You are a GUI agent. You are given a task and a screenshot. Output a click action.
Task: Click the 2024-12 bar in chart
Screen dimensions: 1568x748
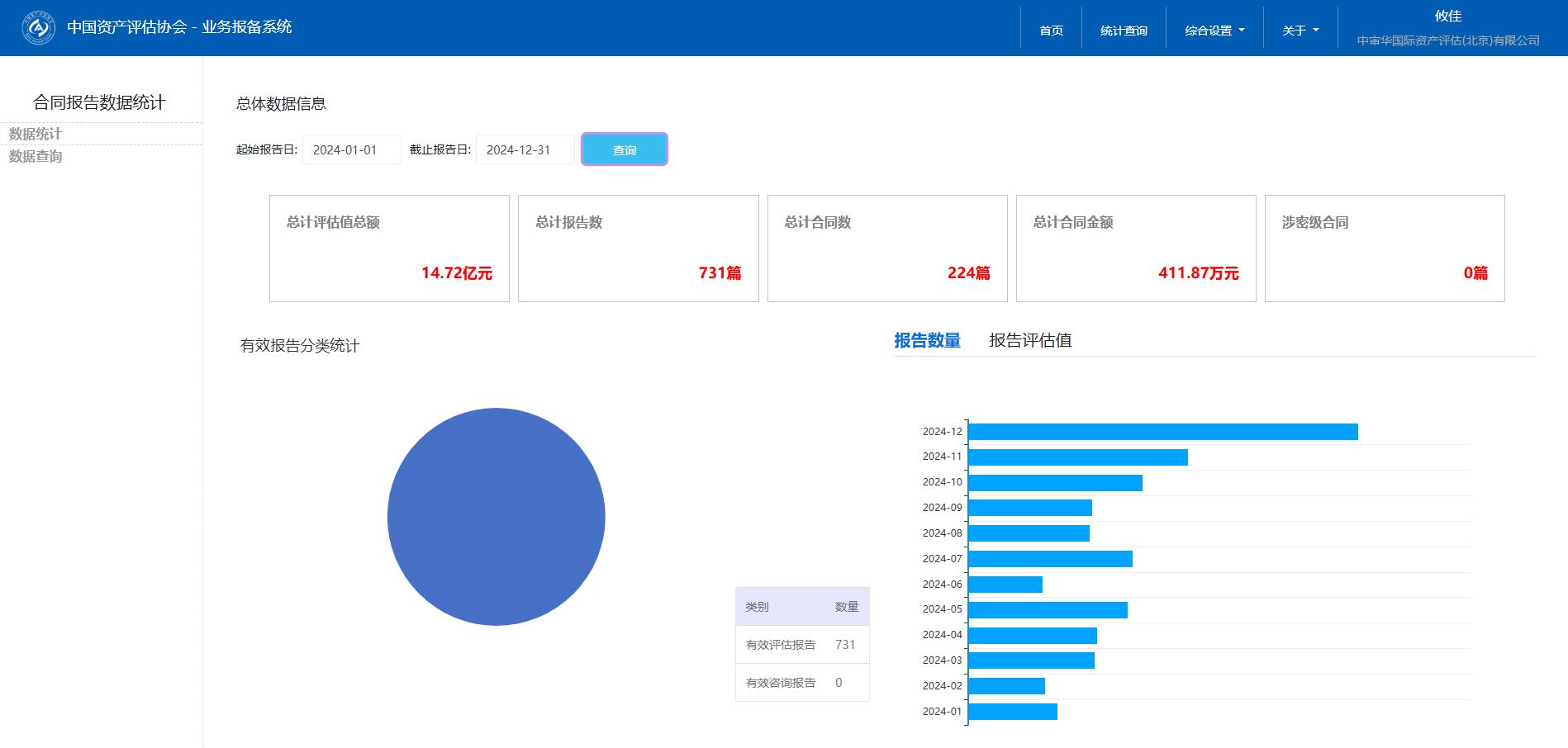[x=1162, y=432]
